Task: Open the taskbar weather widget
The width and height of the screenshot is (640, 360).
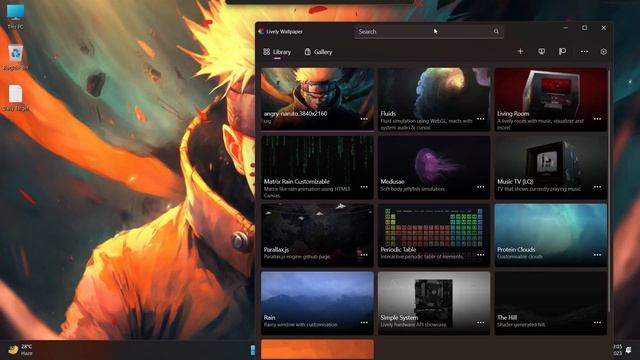Action: pos(20,350)
